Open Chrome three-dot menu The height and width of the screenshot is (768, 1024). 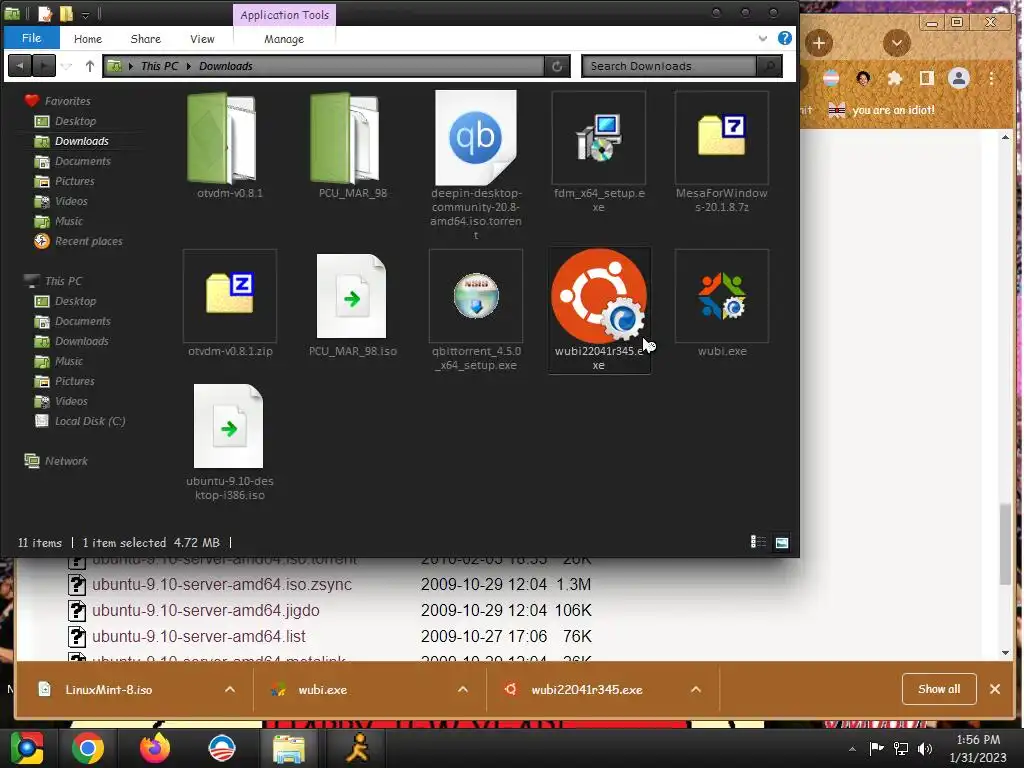click(x=991, y=78)
